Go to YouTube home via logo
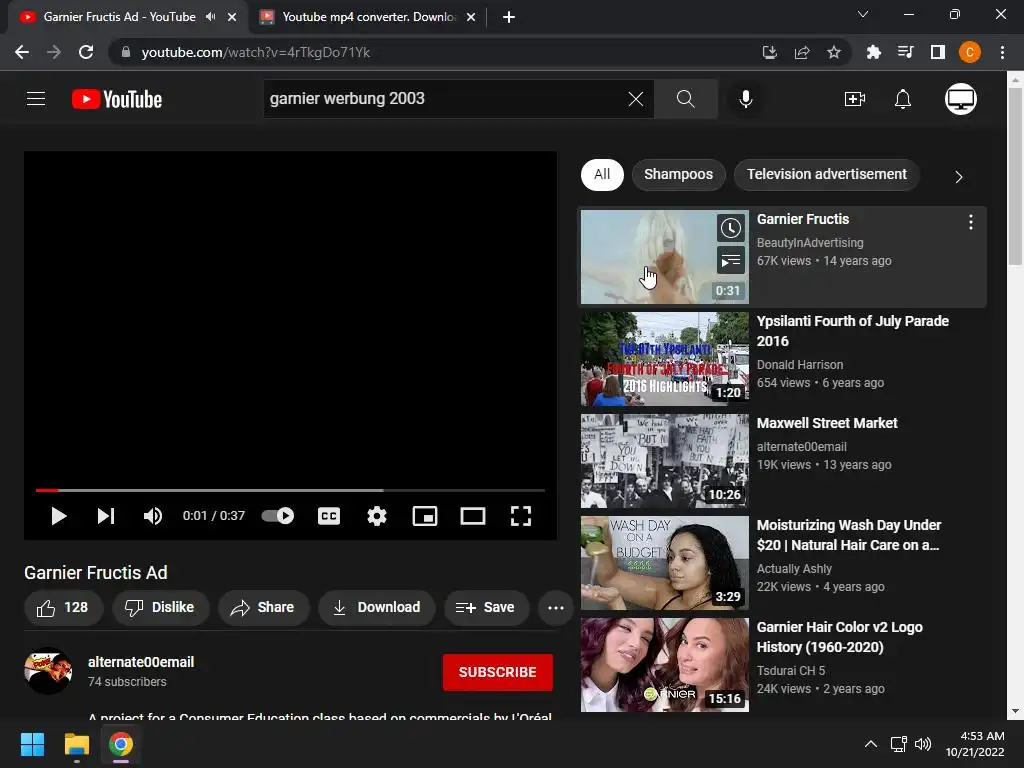Viewport: 1024px width, 768px height. coord(117,99)
